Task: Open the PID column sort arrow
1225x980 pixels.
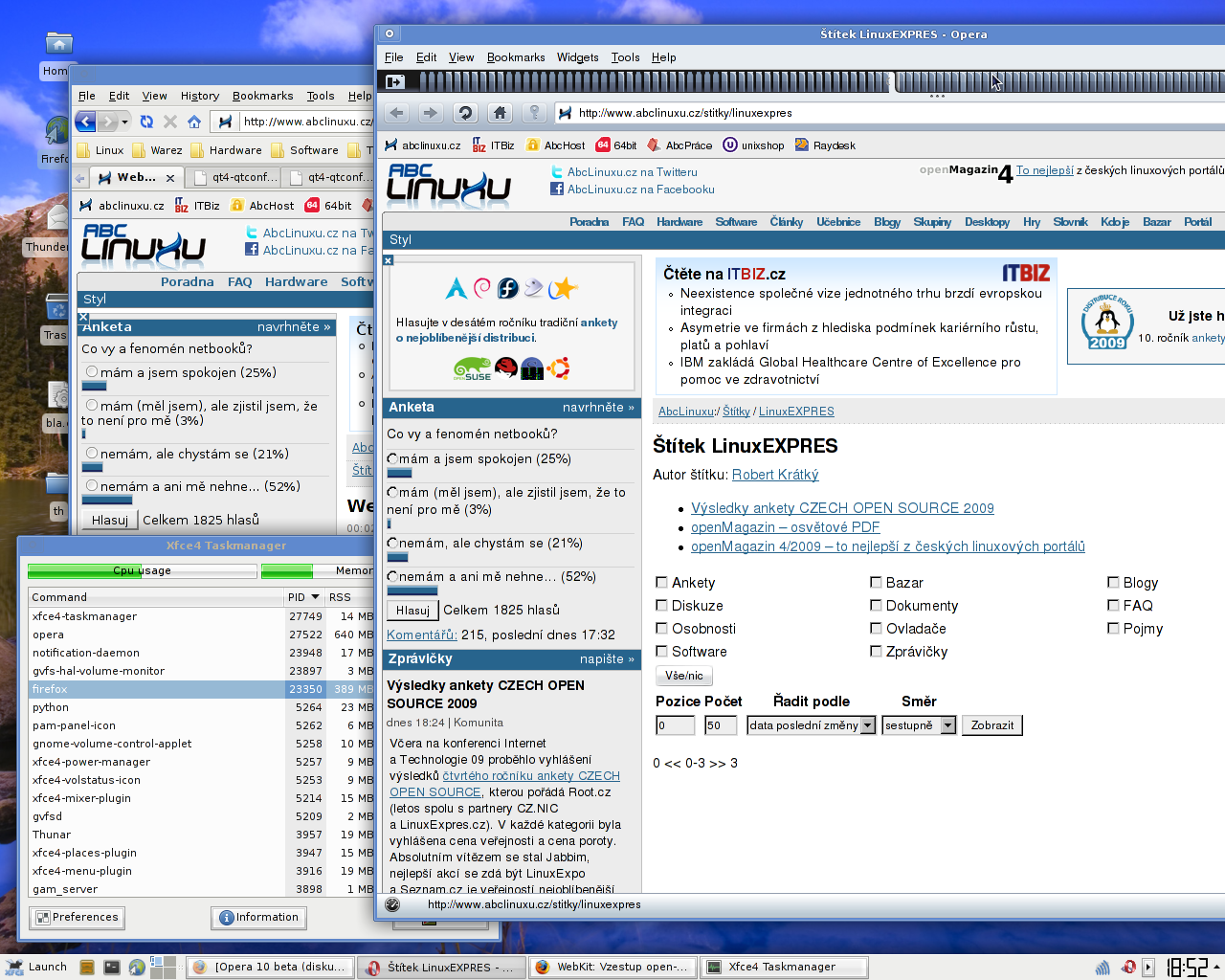Action: click(x=315, y=597)
